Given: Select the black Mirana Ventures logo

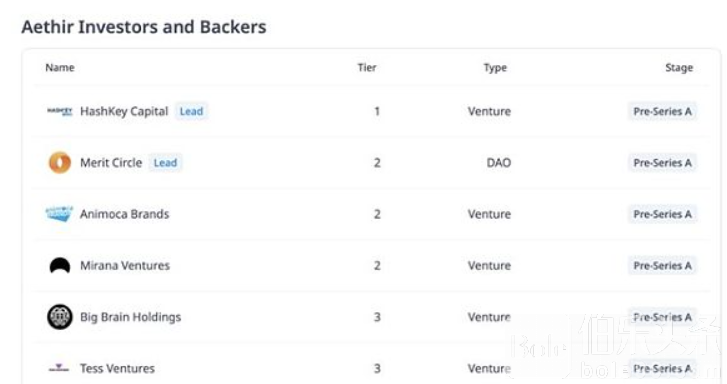Looking at the screenshot, I should (x=60, y=266).
